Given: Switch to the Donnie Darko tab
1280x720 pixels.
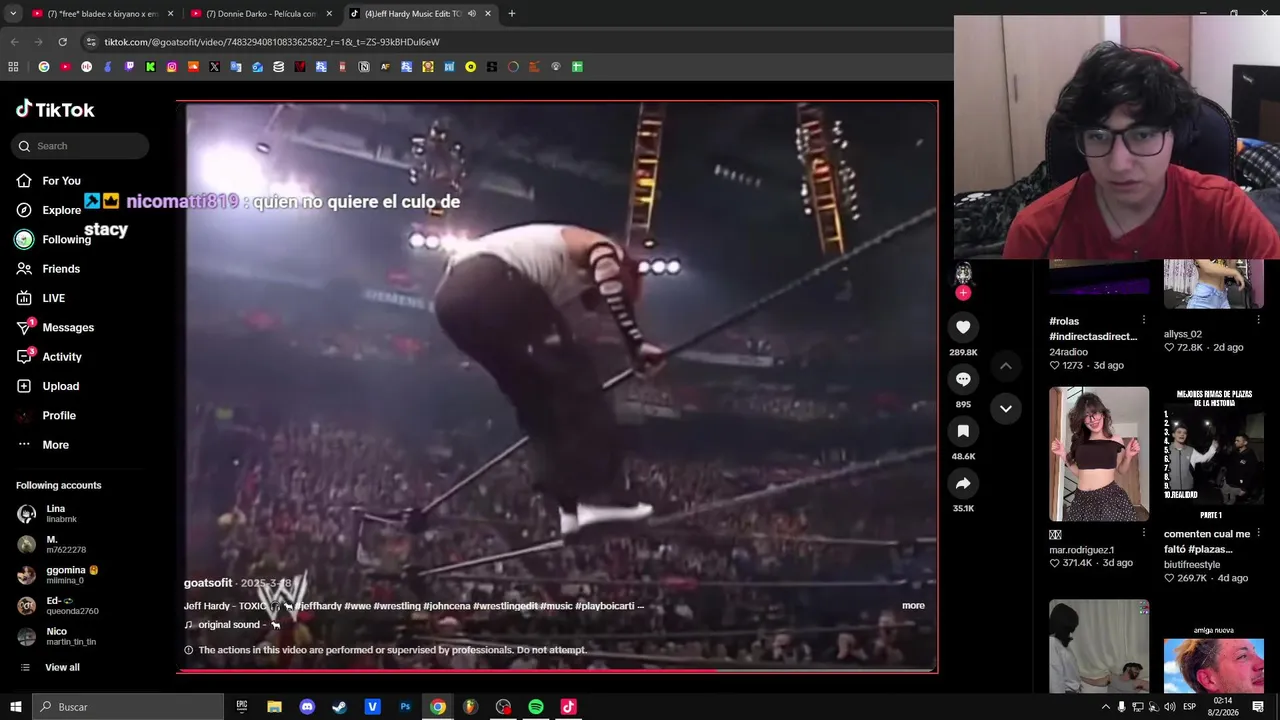Looking at the screenshot, I should pos(262,14).
